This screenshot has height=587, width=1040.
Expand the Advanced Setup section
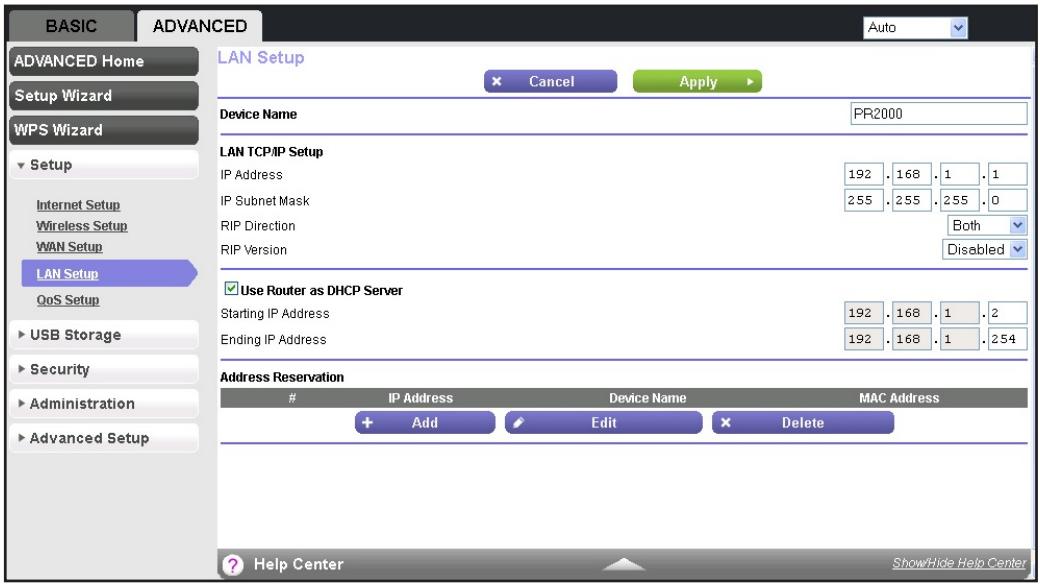pyautogui.click(x=103, y=438)
